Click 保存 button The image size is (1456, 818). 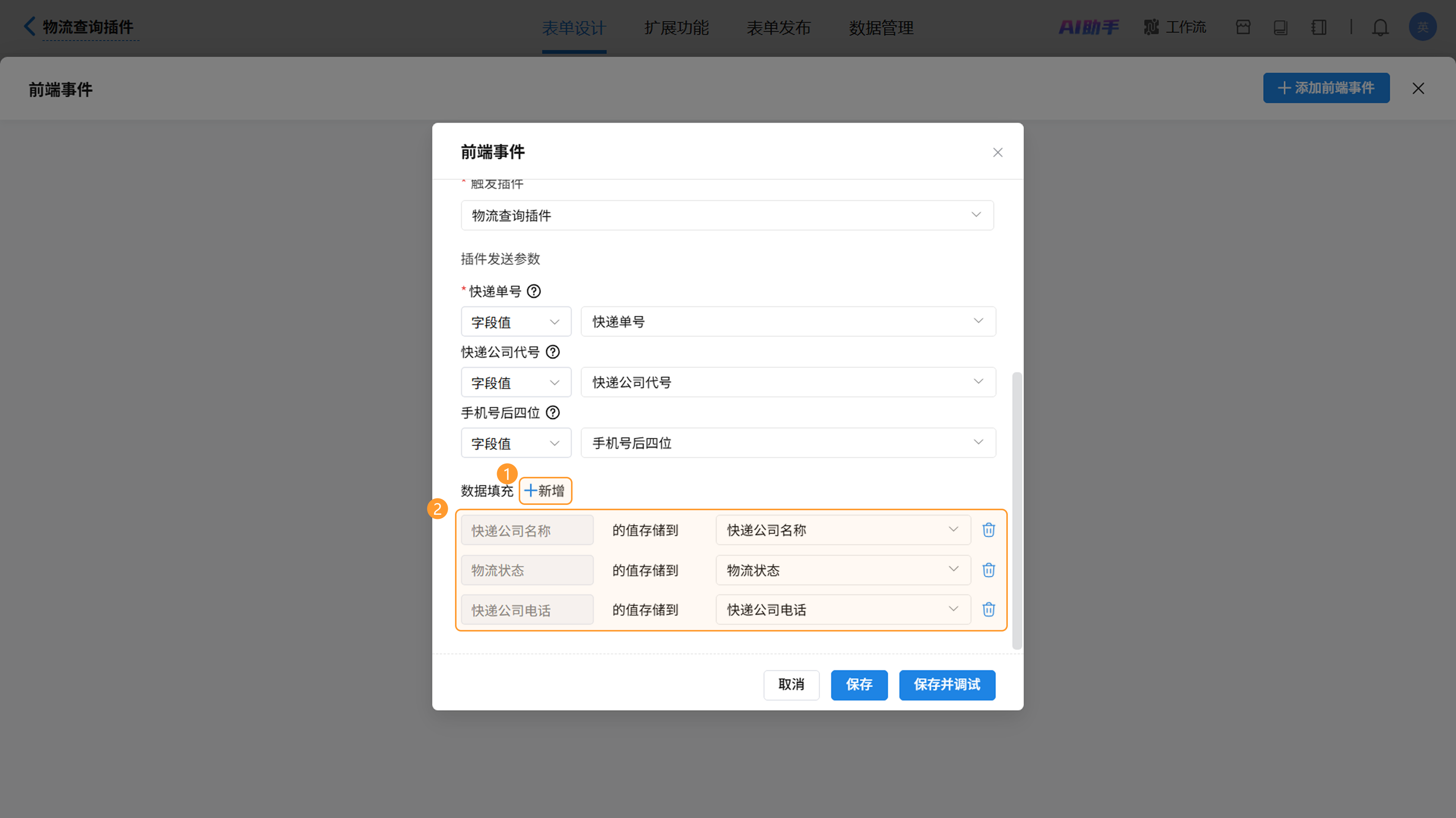click(859, 685)
